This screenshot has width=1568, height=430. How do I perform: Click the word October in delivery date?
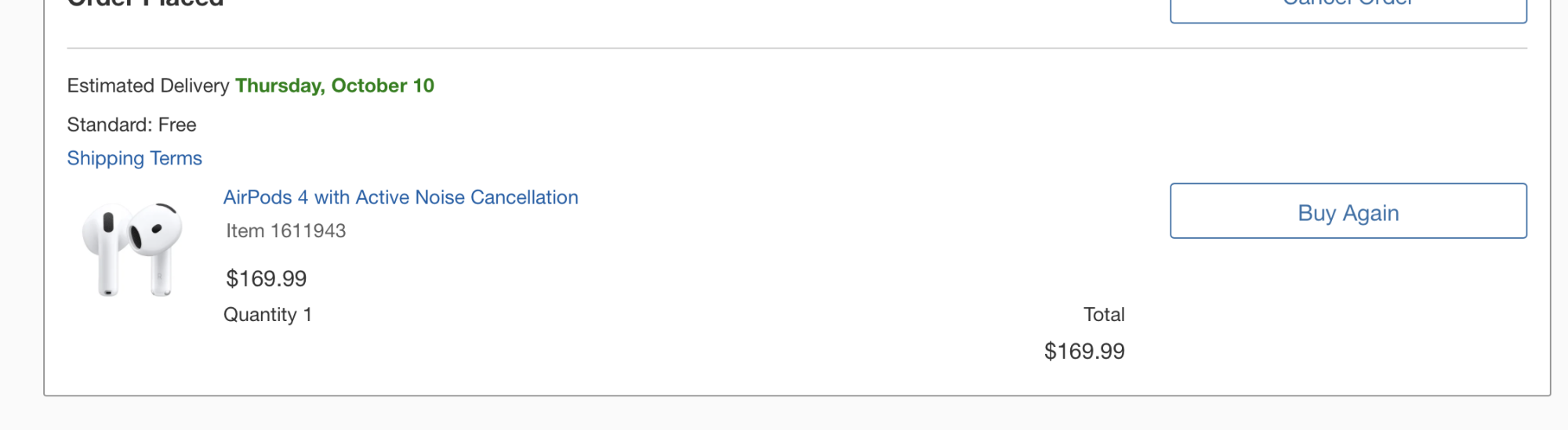click(369, 85)
